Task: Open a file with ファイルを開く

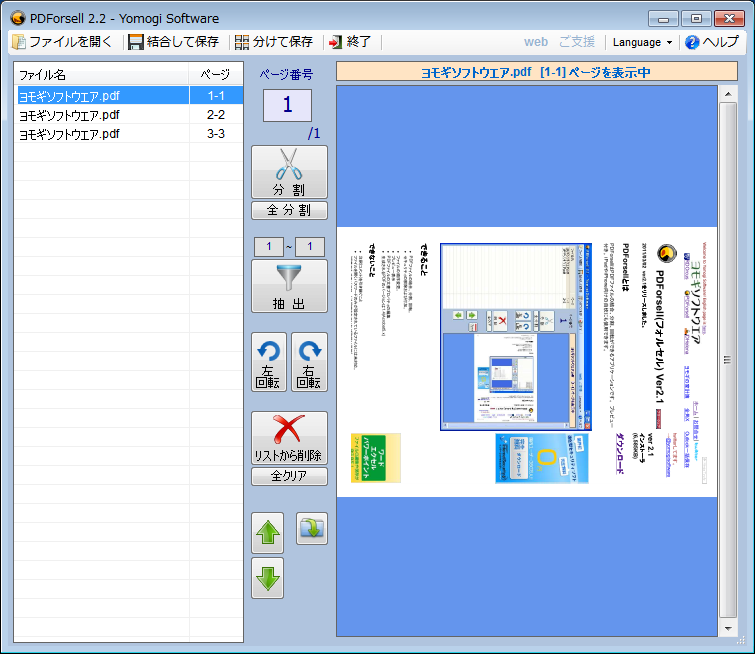Action: tap(62, 42)
